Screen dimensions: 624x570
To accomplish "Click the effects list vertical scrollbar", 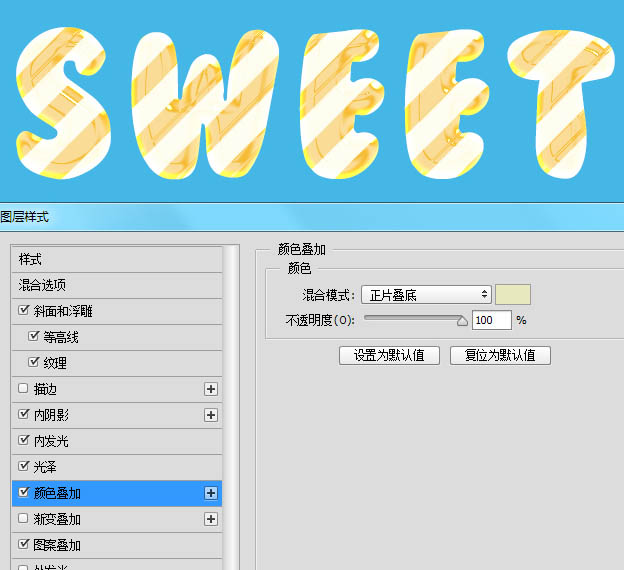I will tap(230, 408).
